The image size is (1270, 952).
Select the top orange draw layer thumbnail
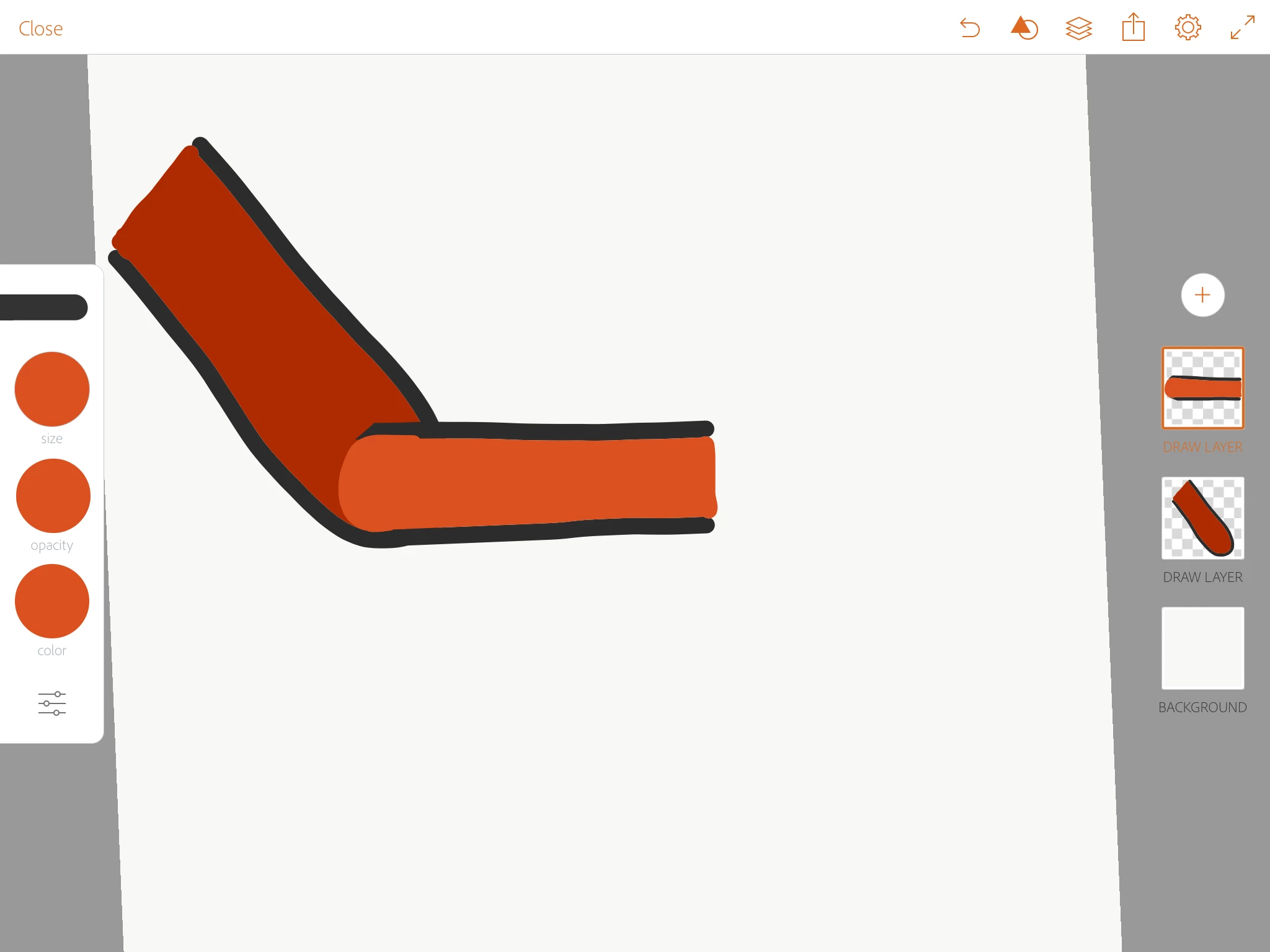pos(1202,388)
